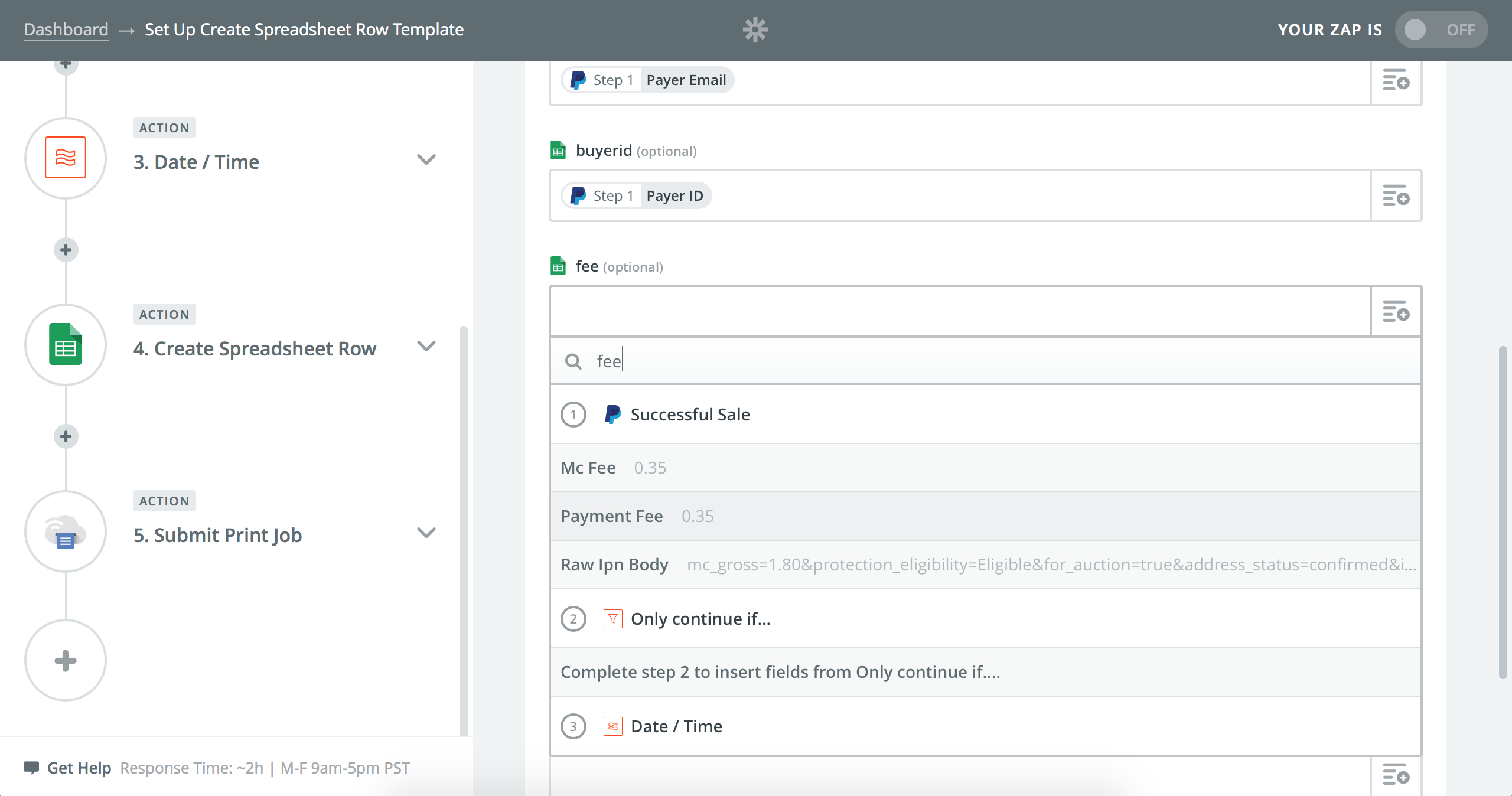Choose the Mc Fee 0.35 option
1512x796 pixels.
(985, 468)
